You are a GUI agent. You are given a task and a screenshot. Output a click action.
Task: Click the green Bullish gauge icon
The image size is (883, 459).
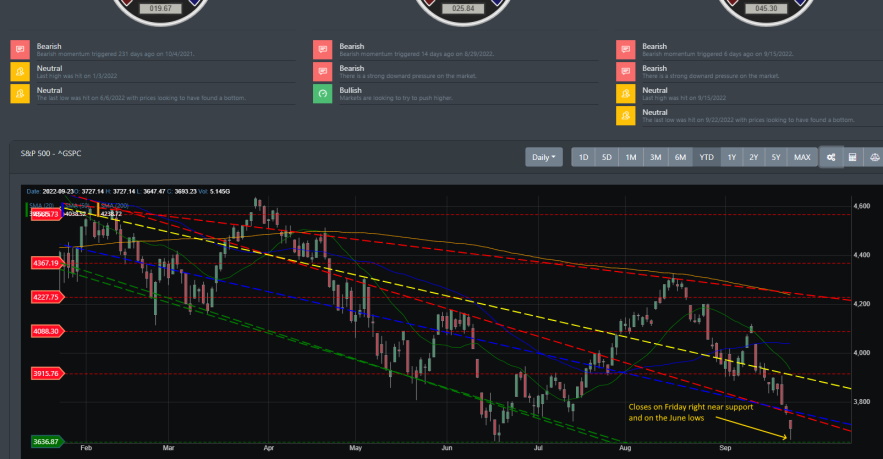(323, 93)
